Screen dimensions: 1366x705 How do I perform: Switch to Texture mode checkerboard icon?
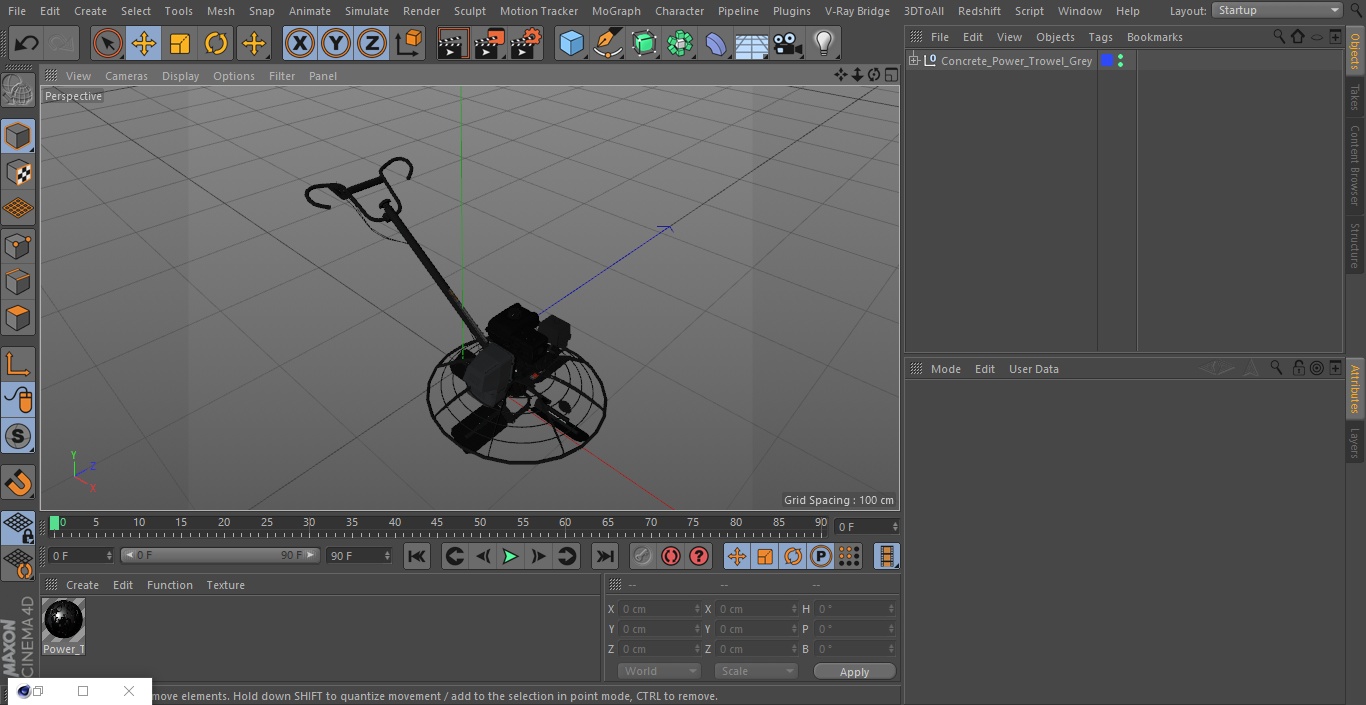pos(18,172)
